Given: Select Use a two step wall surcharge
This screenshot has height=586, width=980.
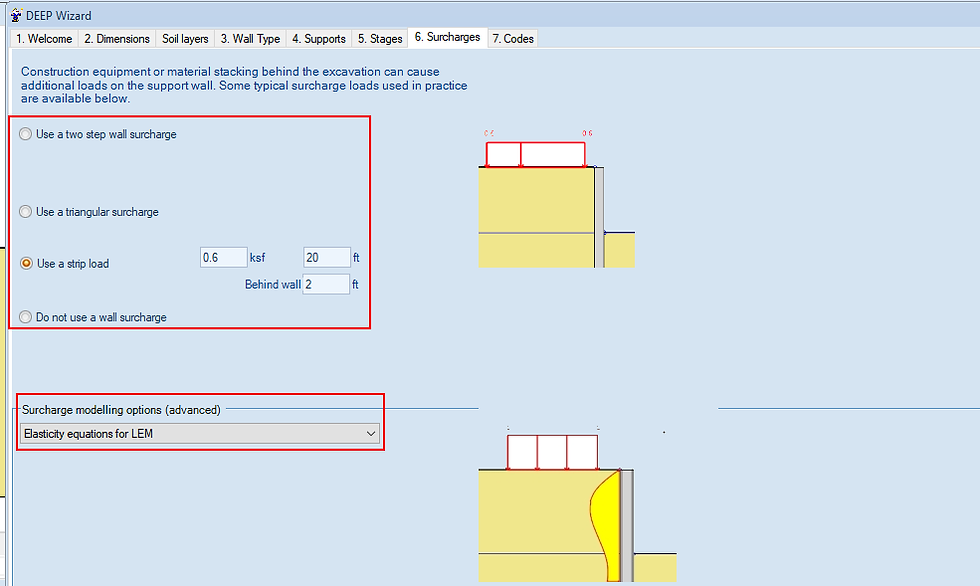Looking at the screenshot, I should coord(98,134).
